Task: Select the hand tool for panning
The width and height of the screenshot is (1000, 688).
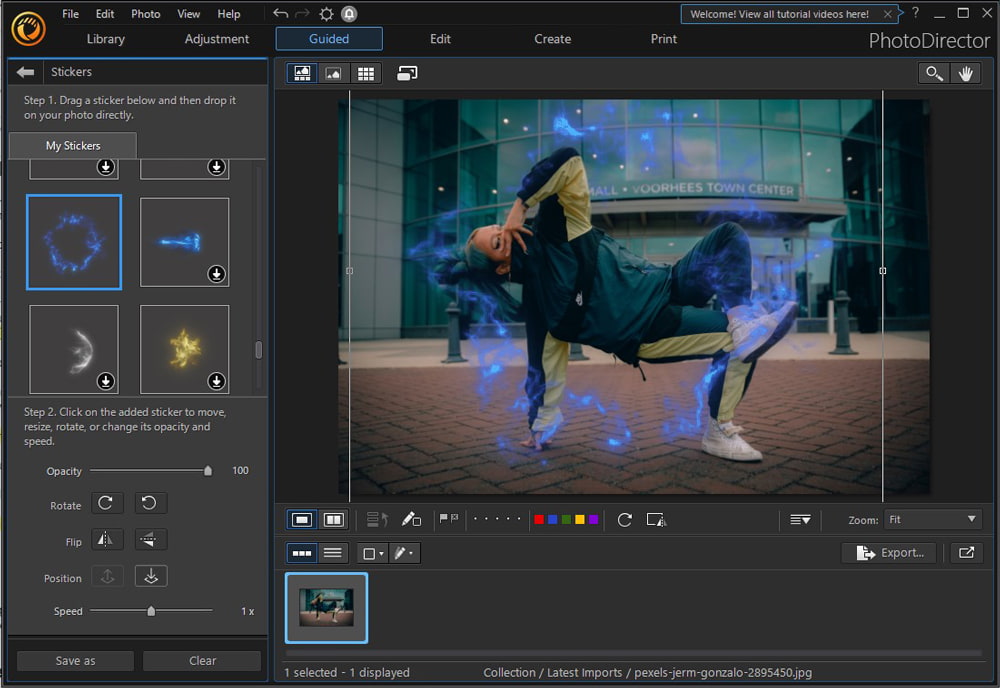Action: (966, 72)
